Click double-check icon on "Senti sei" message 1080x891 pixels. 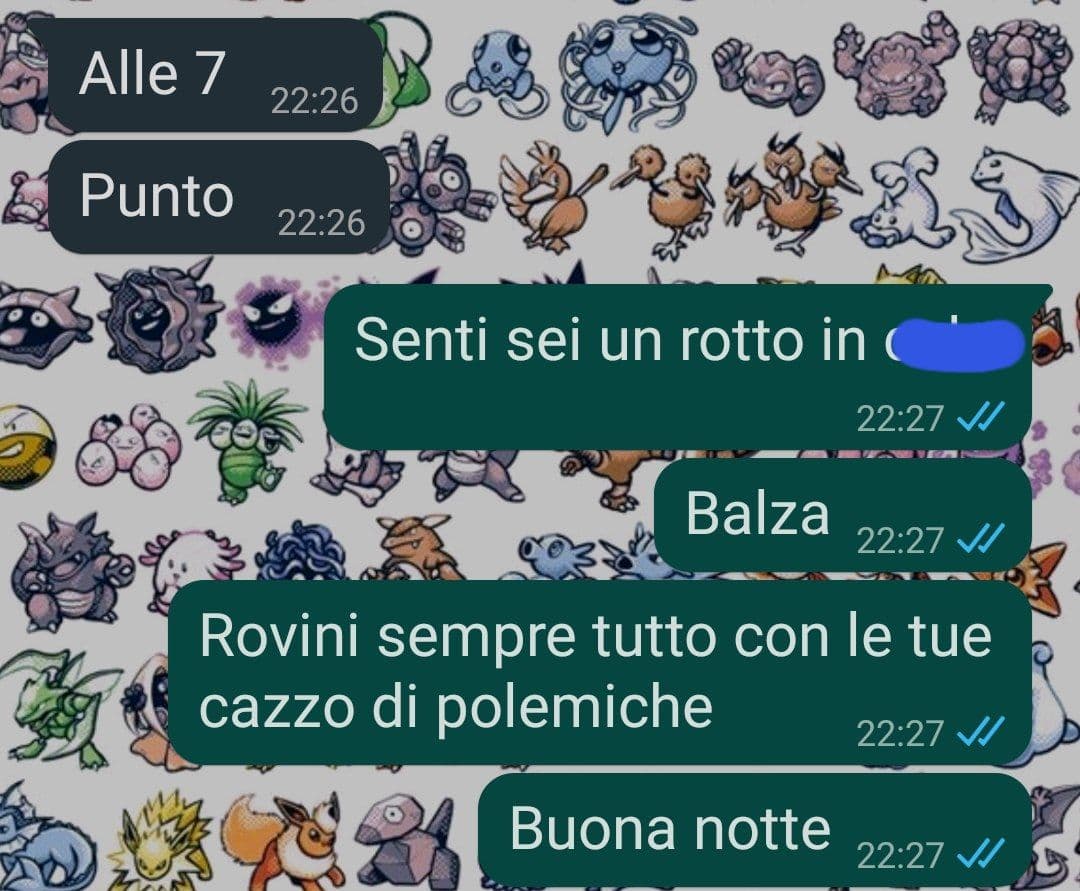coord(982,417)
